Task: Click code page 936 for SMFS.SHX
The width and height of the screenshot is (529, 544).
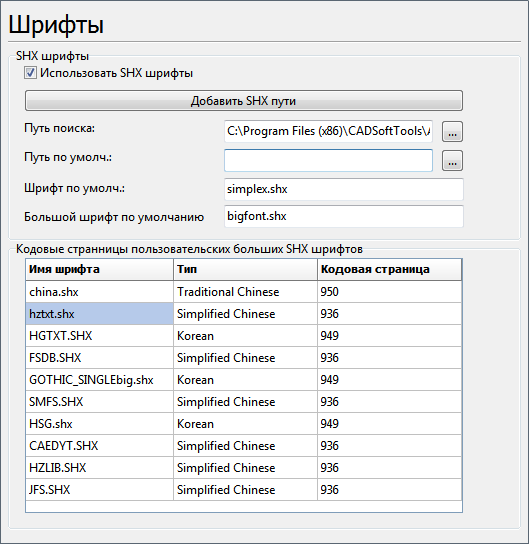Action: [390, 402]
